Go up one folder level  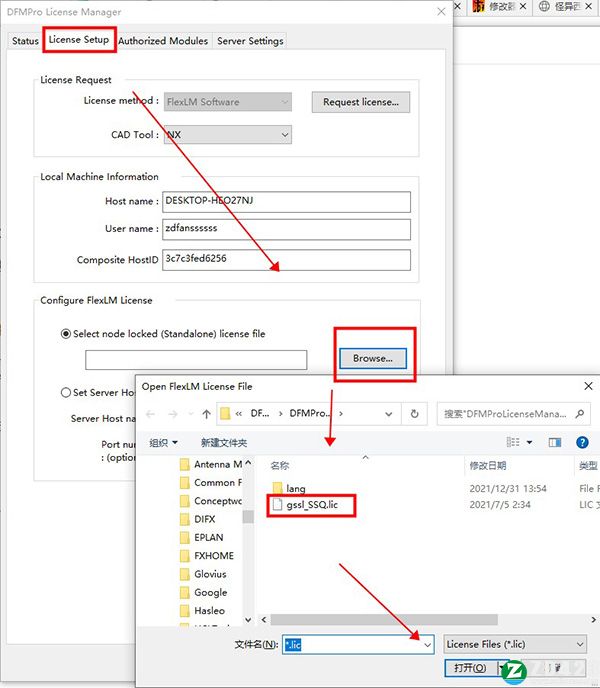coord(206,414)
